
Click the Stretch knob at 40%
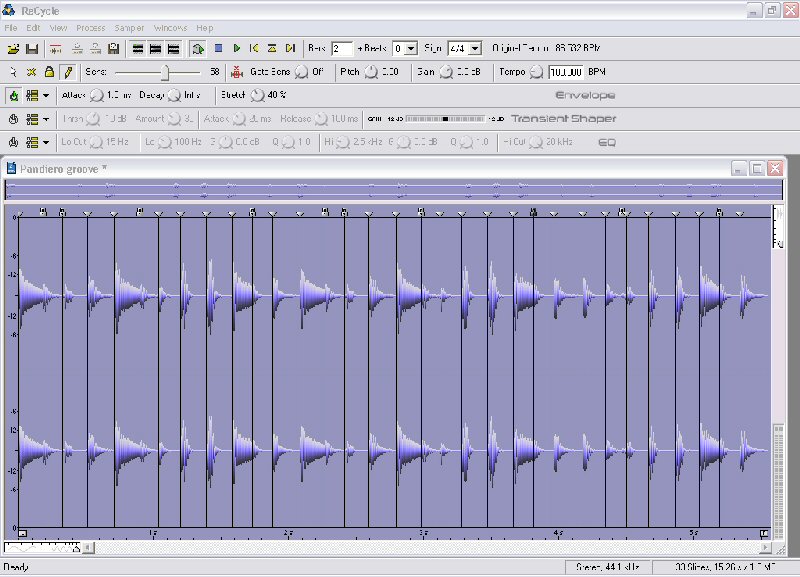tap(257, 96)
